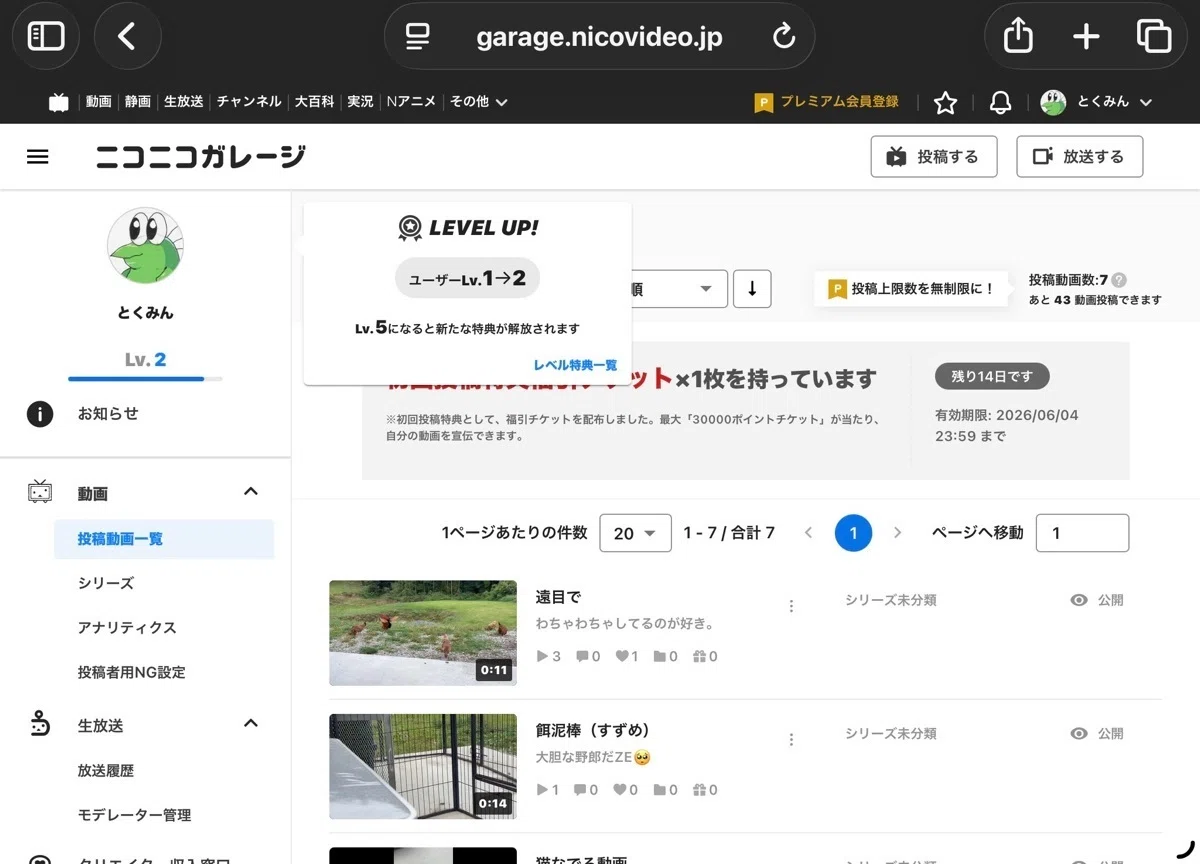Screen dimensions: 1200x864
Task: Show the tab overview
Action: coord(1154,37)
